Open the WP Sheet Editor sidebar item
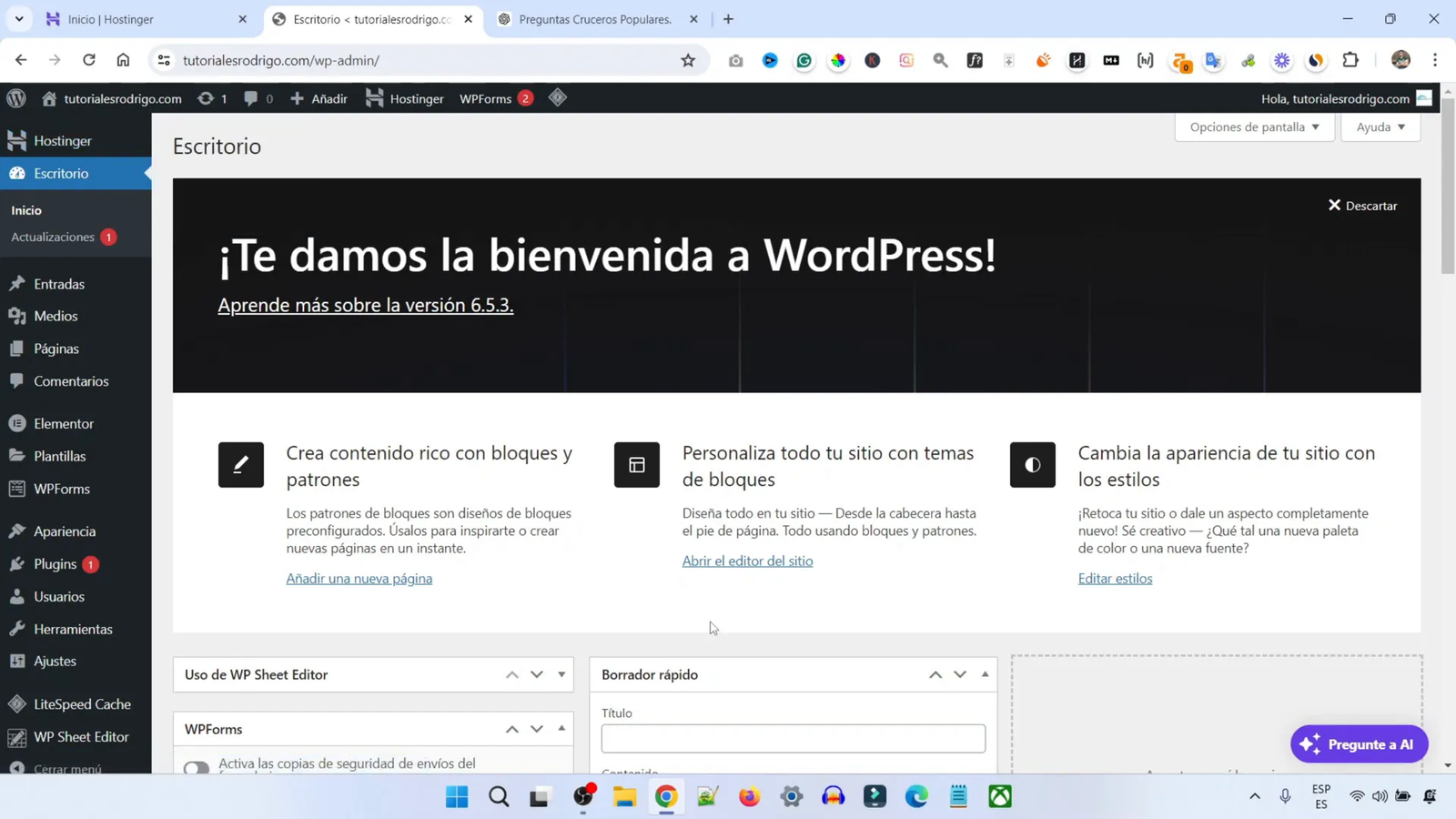This screenshot has height=819, width=1456. [80, 737]
